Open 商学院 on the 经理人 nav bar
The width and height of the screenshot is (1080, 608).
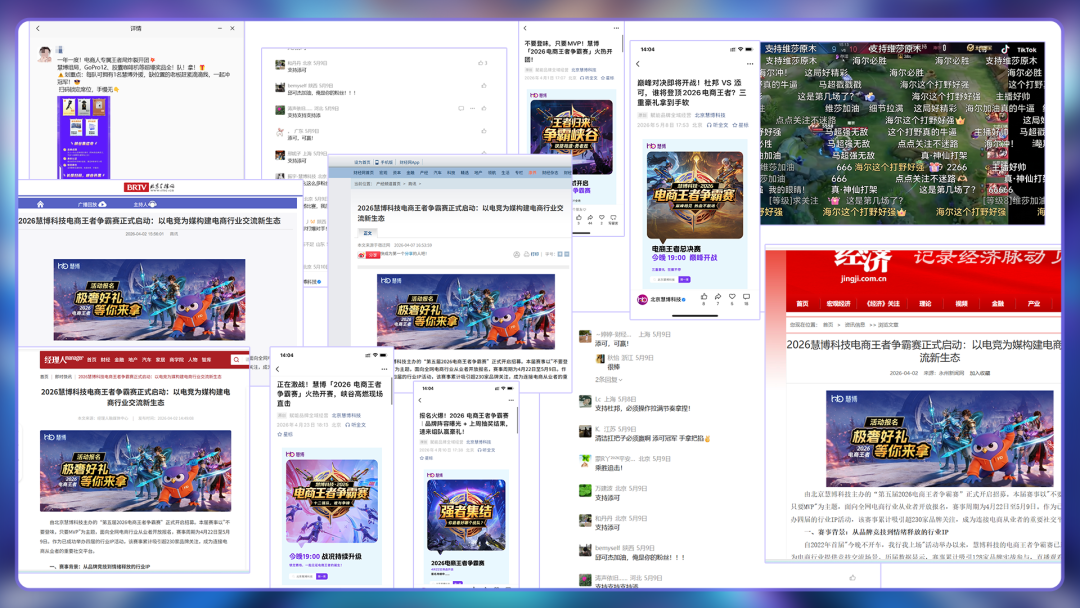(176, 359)
